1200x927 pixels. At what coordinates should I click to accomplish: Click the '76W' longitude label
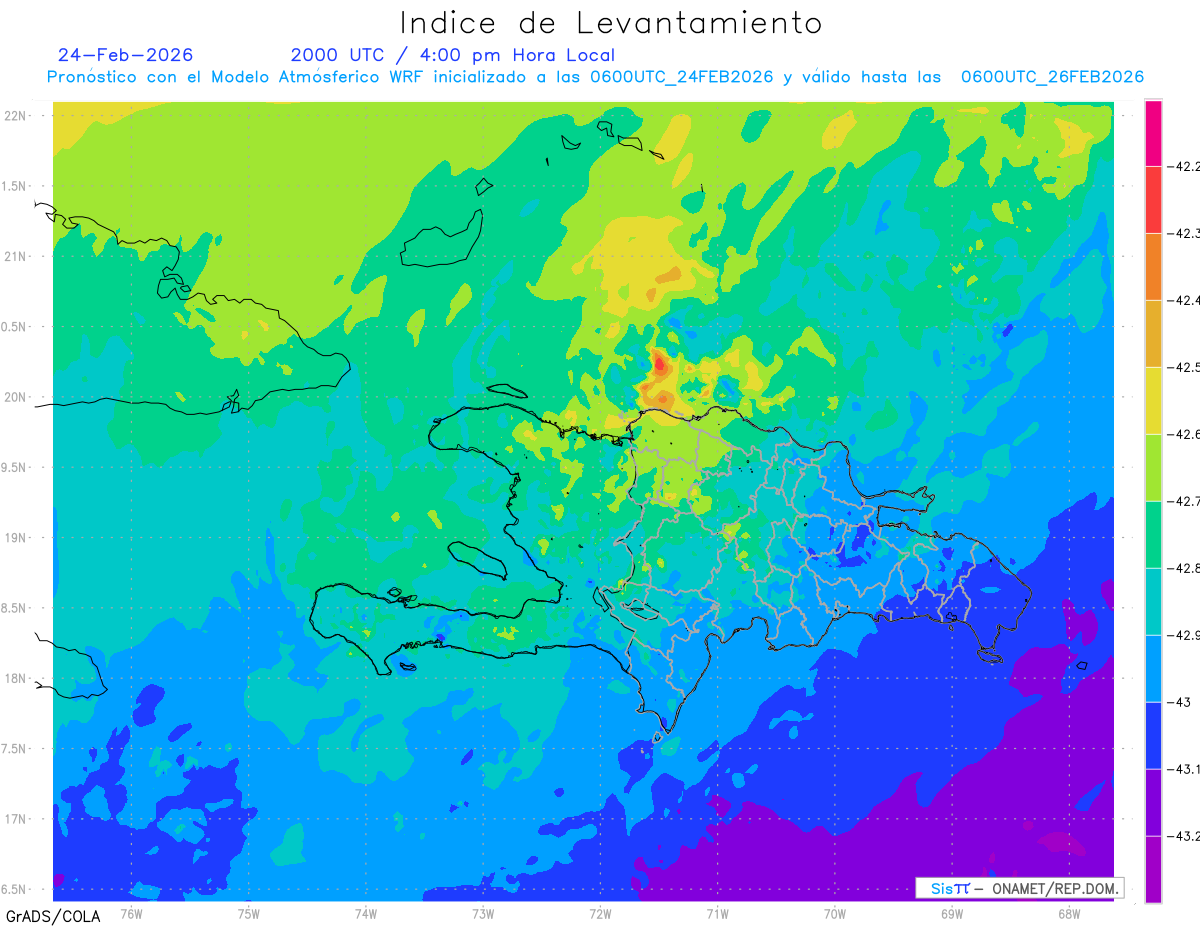point(131,912)
